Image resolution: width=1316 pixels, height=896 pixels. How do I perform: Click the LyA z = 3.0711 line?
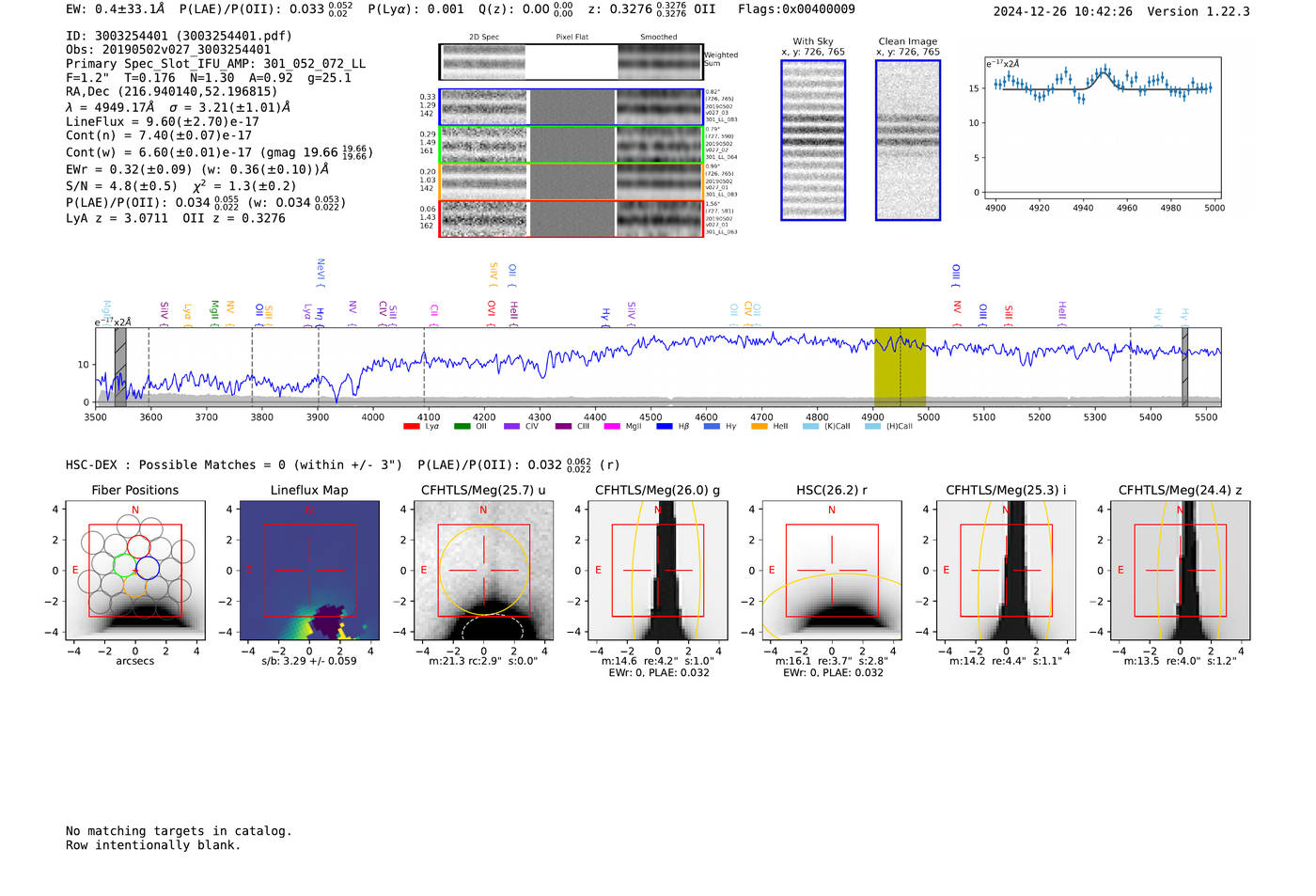tap(117, 218)
